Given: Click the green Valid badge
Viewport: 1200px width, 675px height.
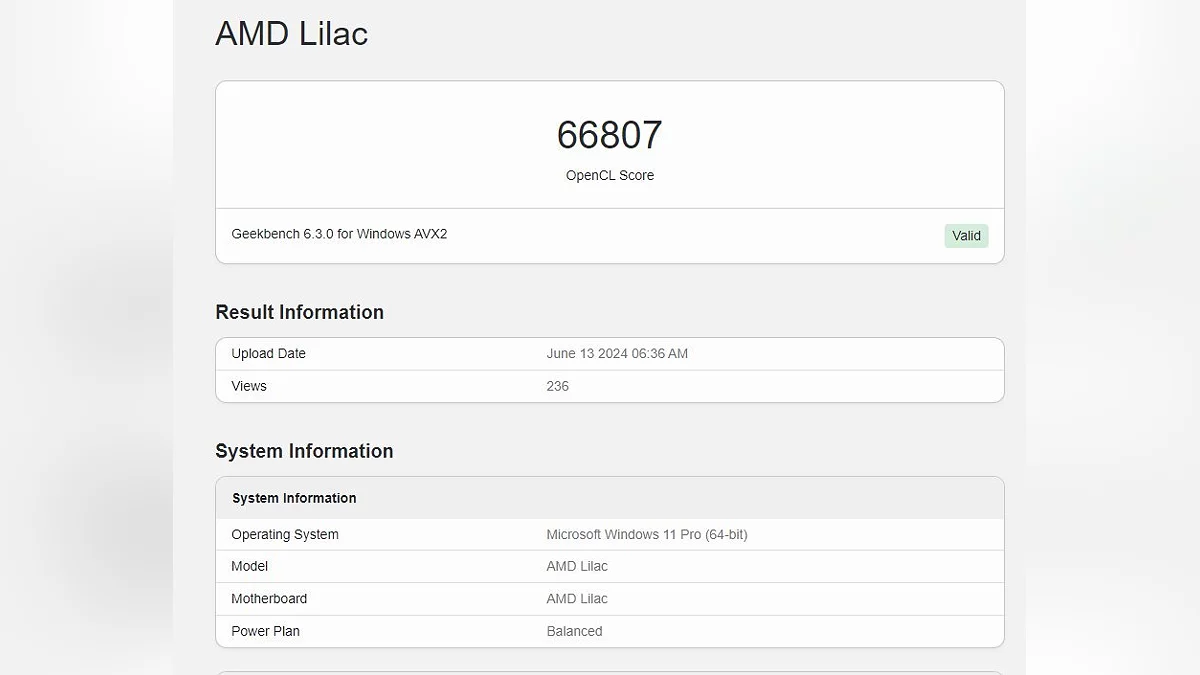Looking at the screenshot, I should coord(966,236).
